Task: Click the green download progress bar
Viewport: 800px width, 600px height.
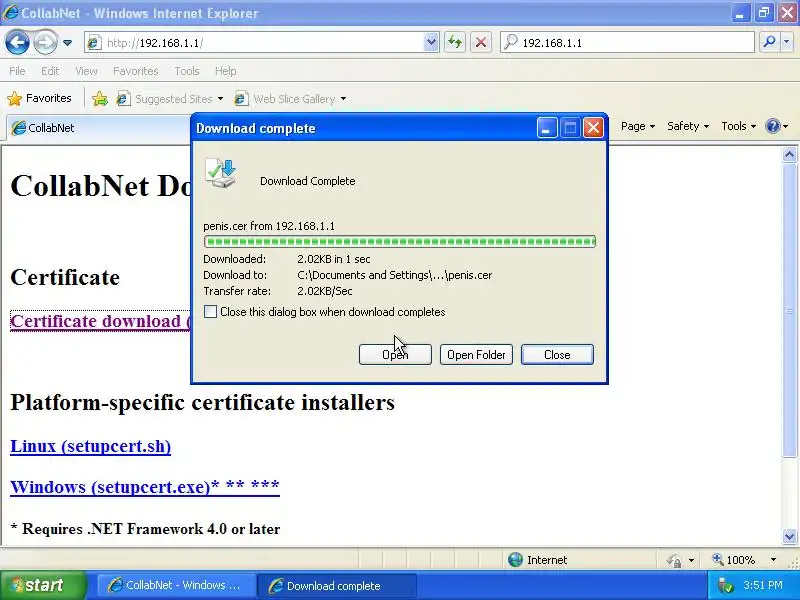Action: point(399,241)
